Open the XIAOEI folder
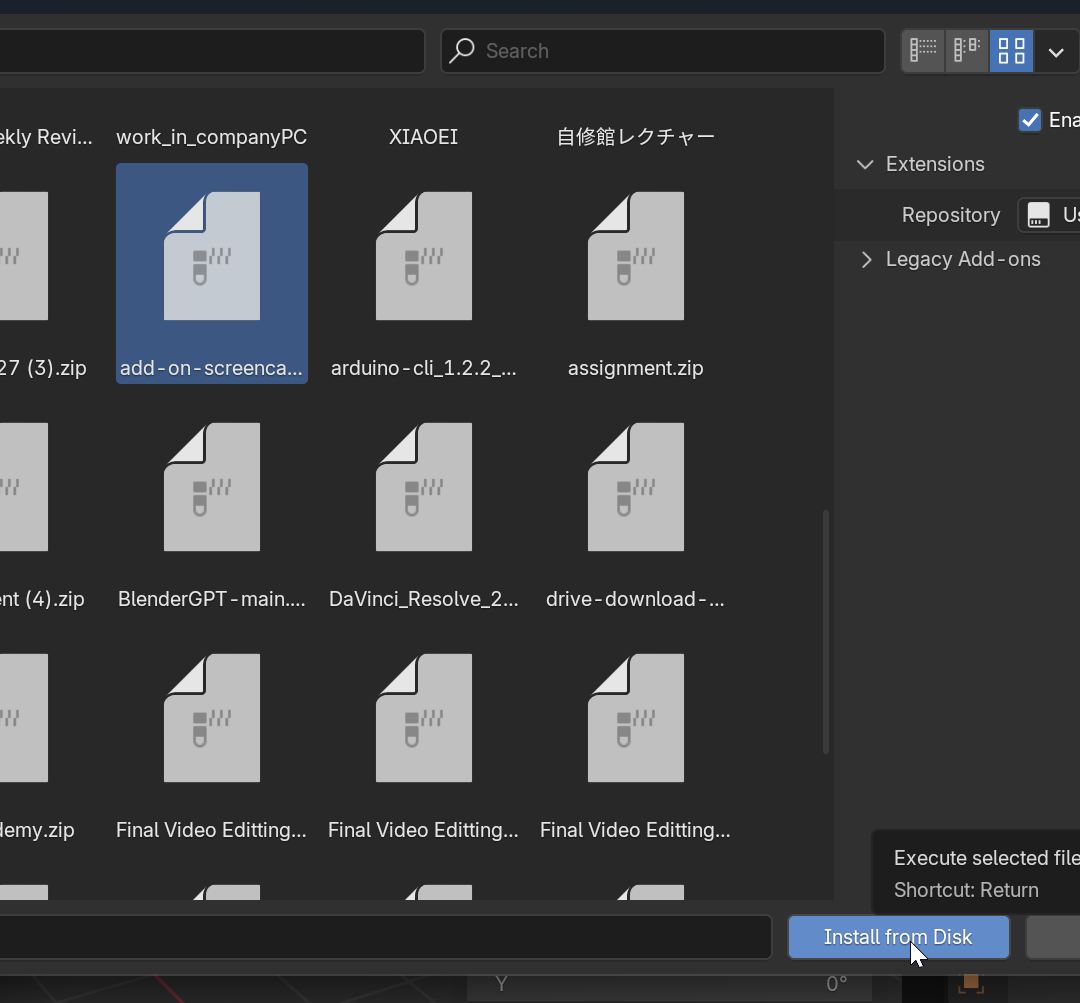The image size is (1080, 1003). click(x=423, y=137)
